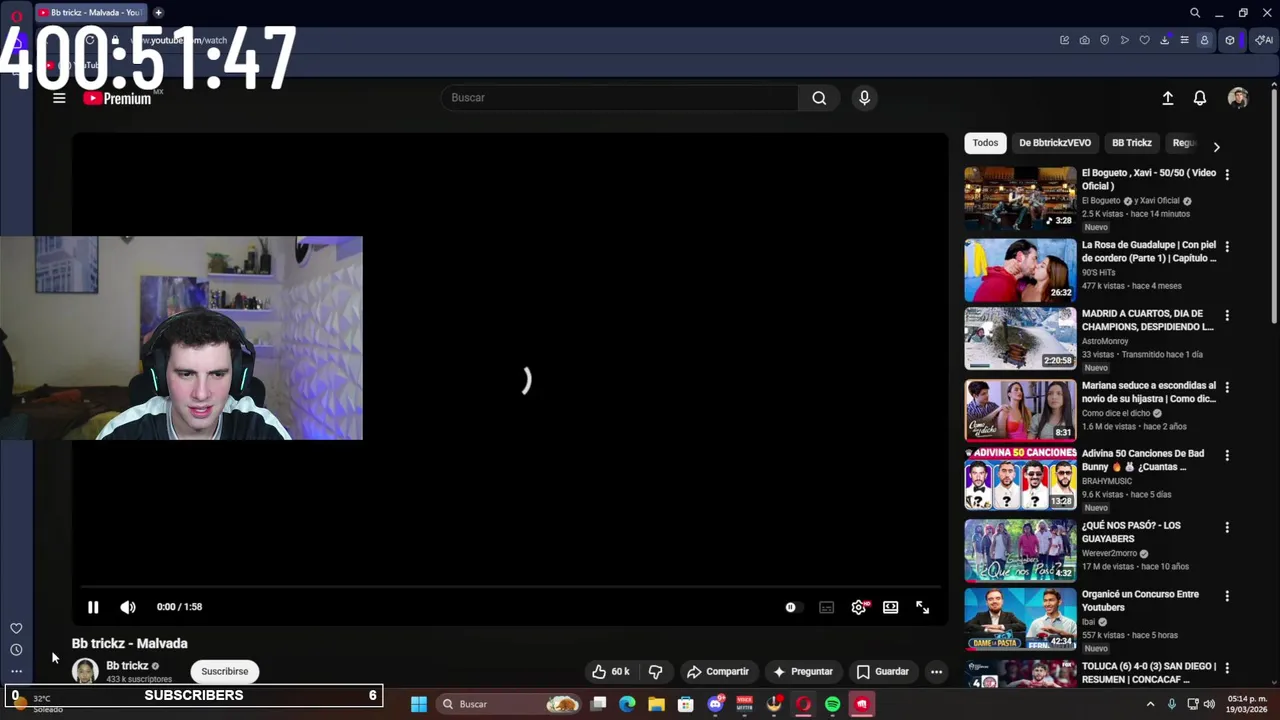
Task: Open File Explorer from the taskbar
Action: (656, 704)
